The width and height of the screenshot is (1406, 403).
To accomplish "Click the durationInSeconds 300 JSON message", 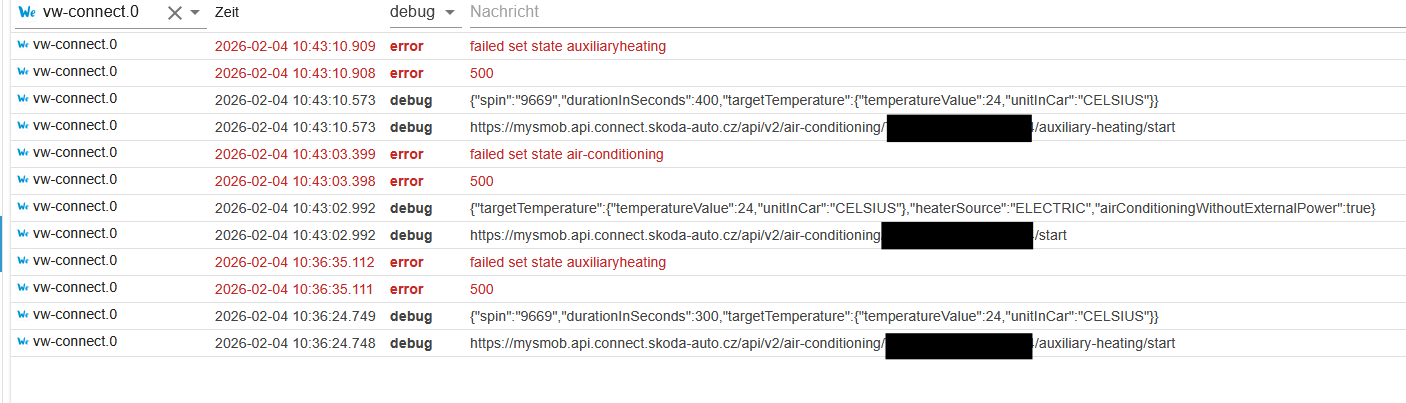I will [813, 317].
